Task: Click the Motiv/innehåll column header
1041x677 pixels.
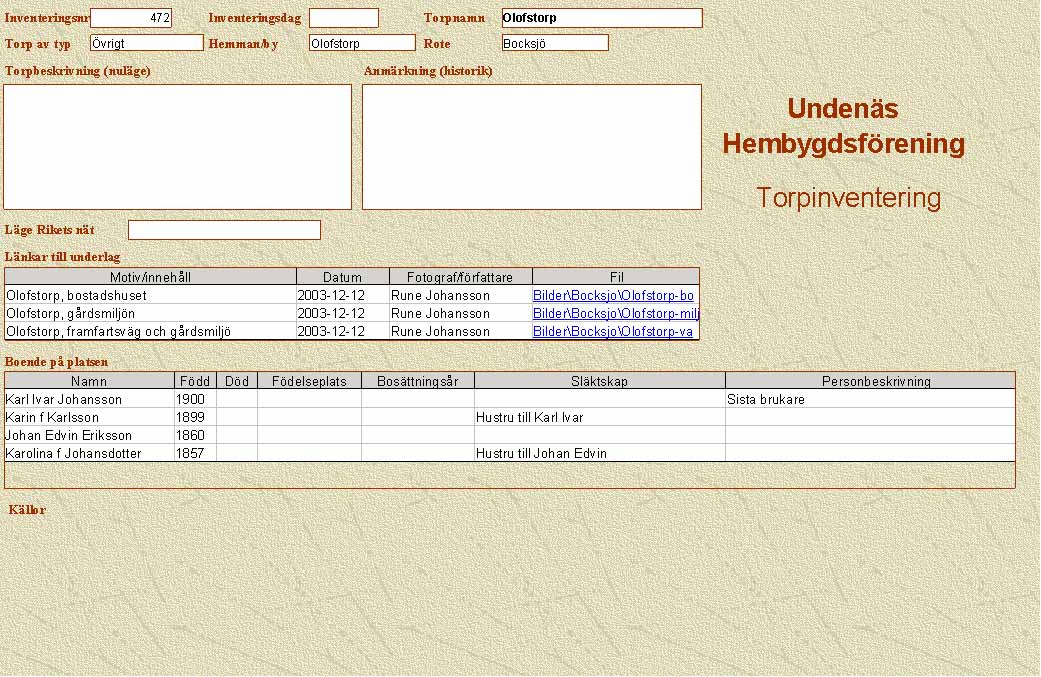Action: (x=150, y=277)
